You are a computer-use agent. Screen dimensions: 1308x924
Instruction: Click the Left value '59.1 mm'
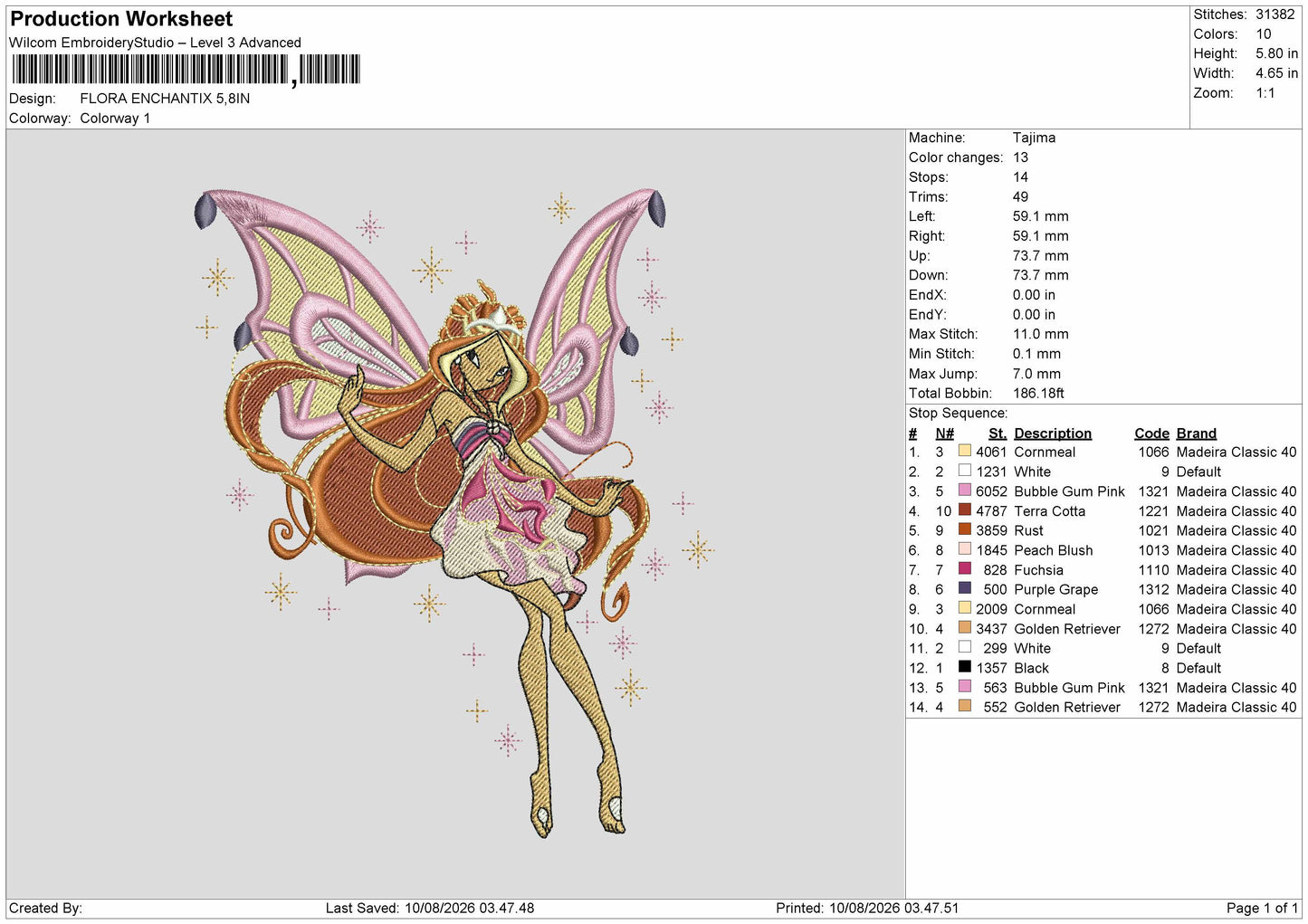pyautogui.click(x=1040, y=216)
